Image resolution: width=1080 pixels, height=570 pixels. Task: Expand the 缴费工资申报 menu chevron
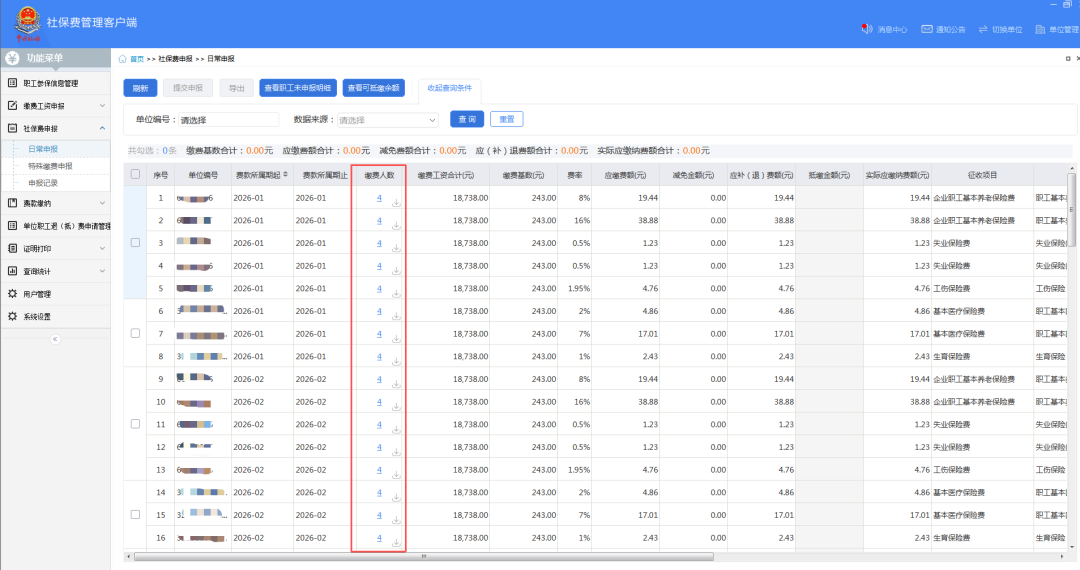[102, 105]
